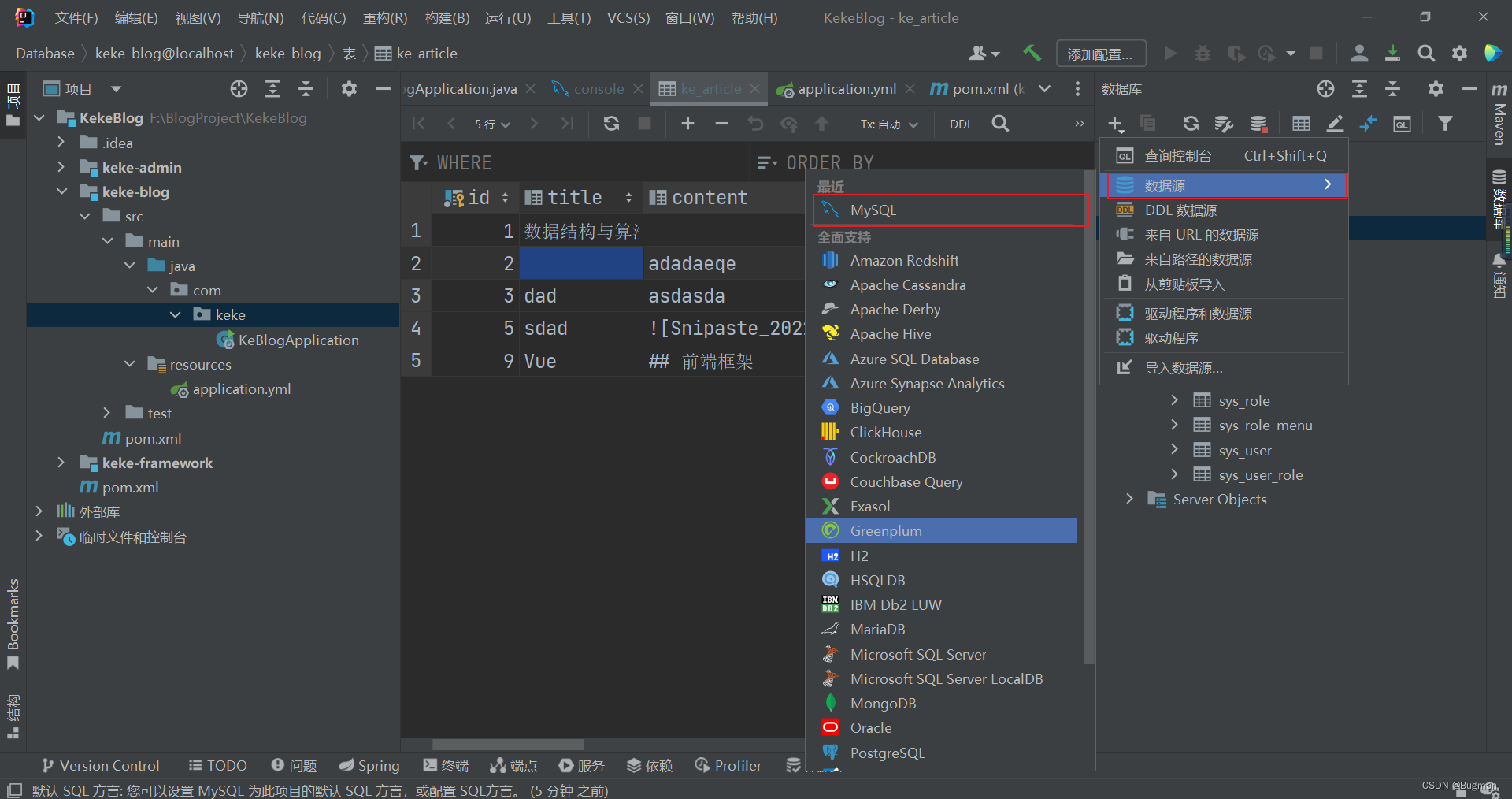Select 数据源 in the popup menu

click(x=1224, y=185)
